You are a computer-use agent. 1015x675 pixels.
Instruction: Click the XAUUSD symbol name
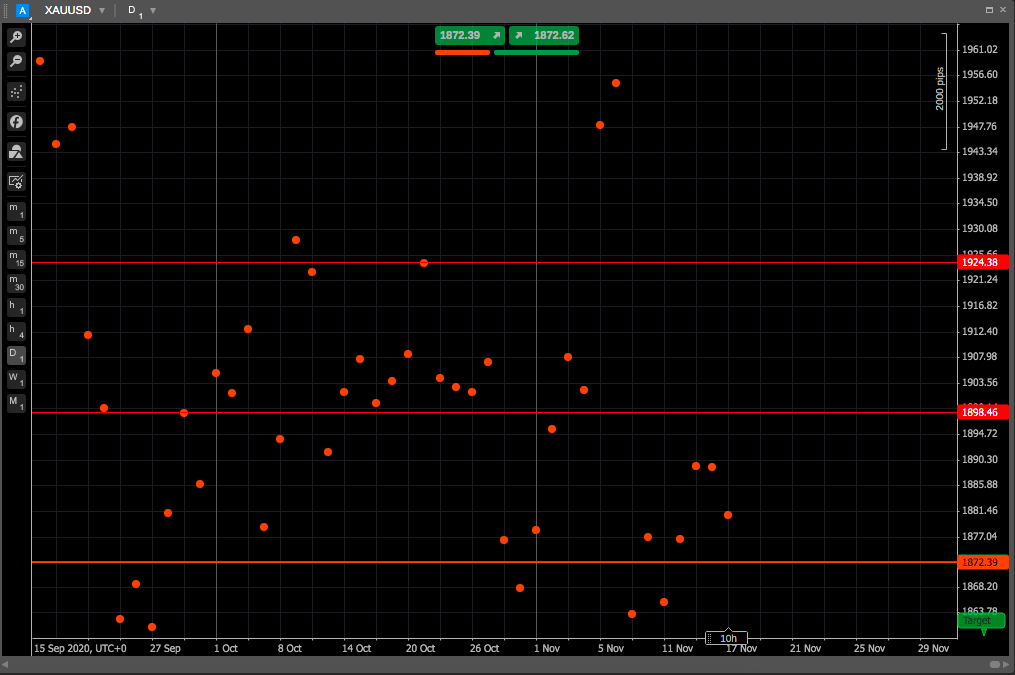click(x=67, y=10)
